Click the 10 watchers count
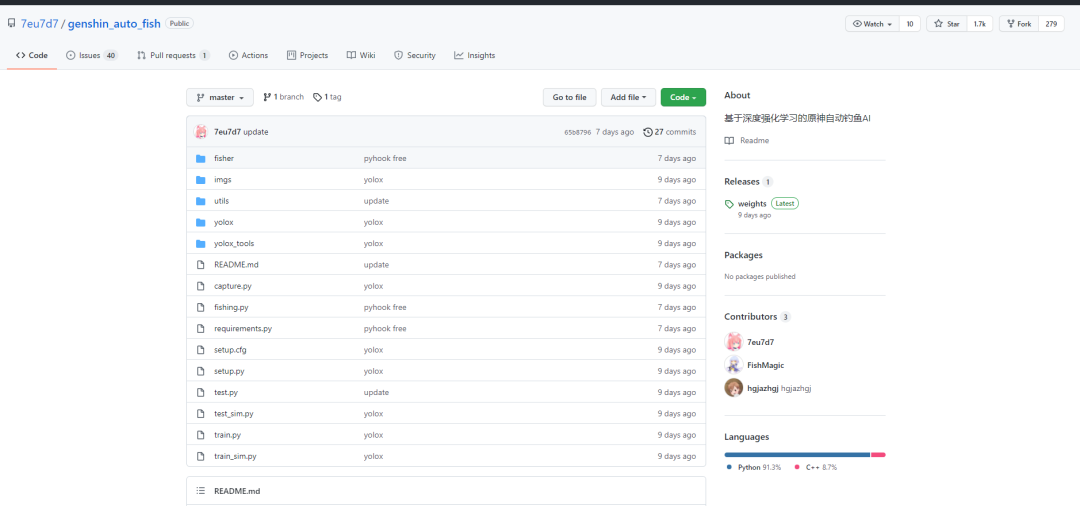Viewport: 1080px width, 506px height. point(910,24)
